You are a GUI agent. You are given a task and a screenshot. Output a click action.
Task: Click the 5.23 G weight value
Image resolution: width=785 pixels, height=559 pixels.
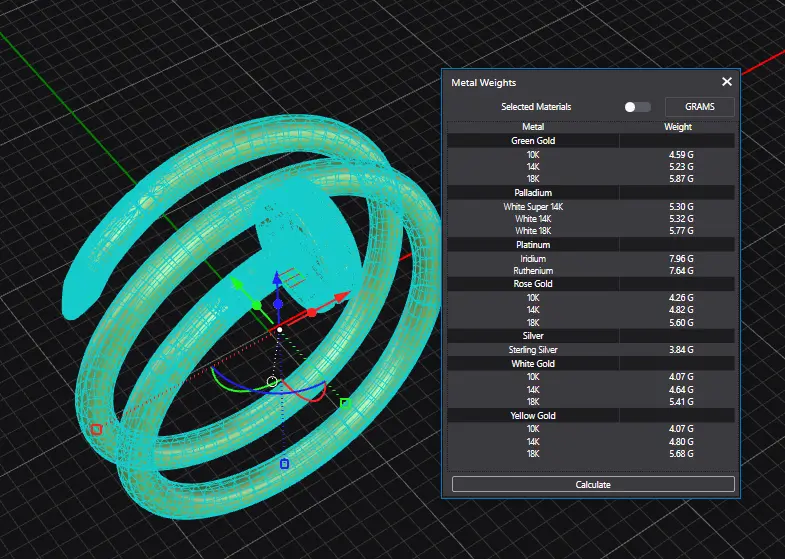[681, 167]
